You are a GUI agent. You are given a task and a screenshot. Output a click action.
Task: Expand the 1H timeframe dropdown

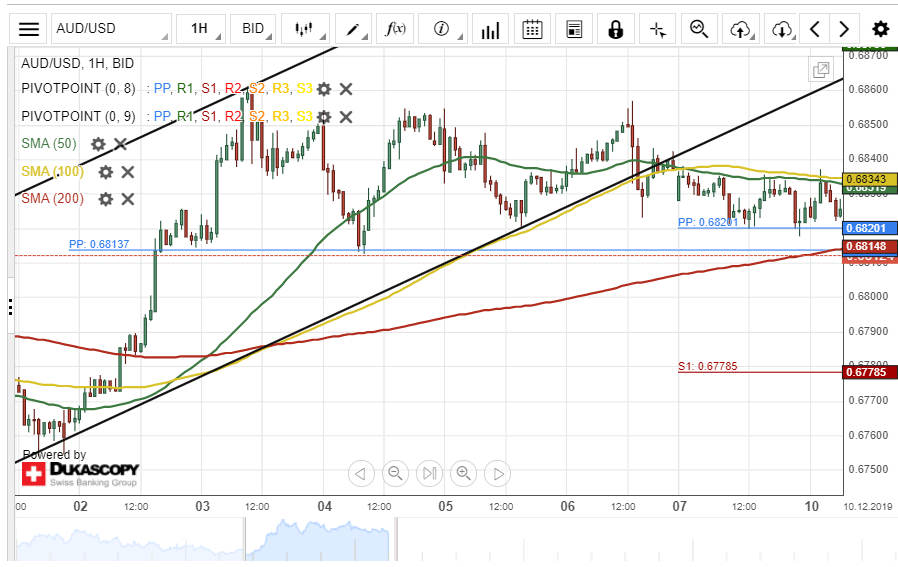point(201,29)
